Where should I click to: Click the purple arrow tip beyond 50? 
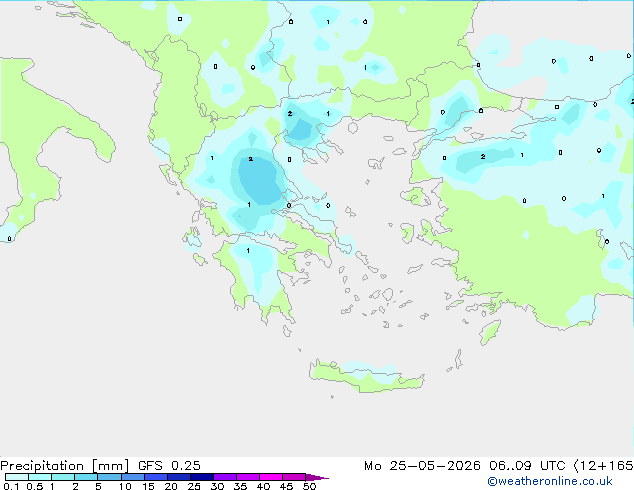pos(317,477)
